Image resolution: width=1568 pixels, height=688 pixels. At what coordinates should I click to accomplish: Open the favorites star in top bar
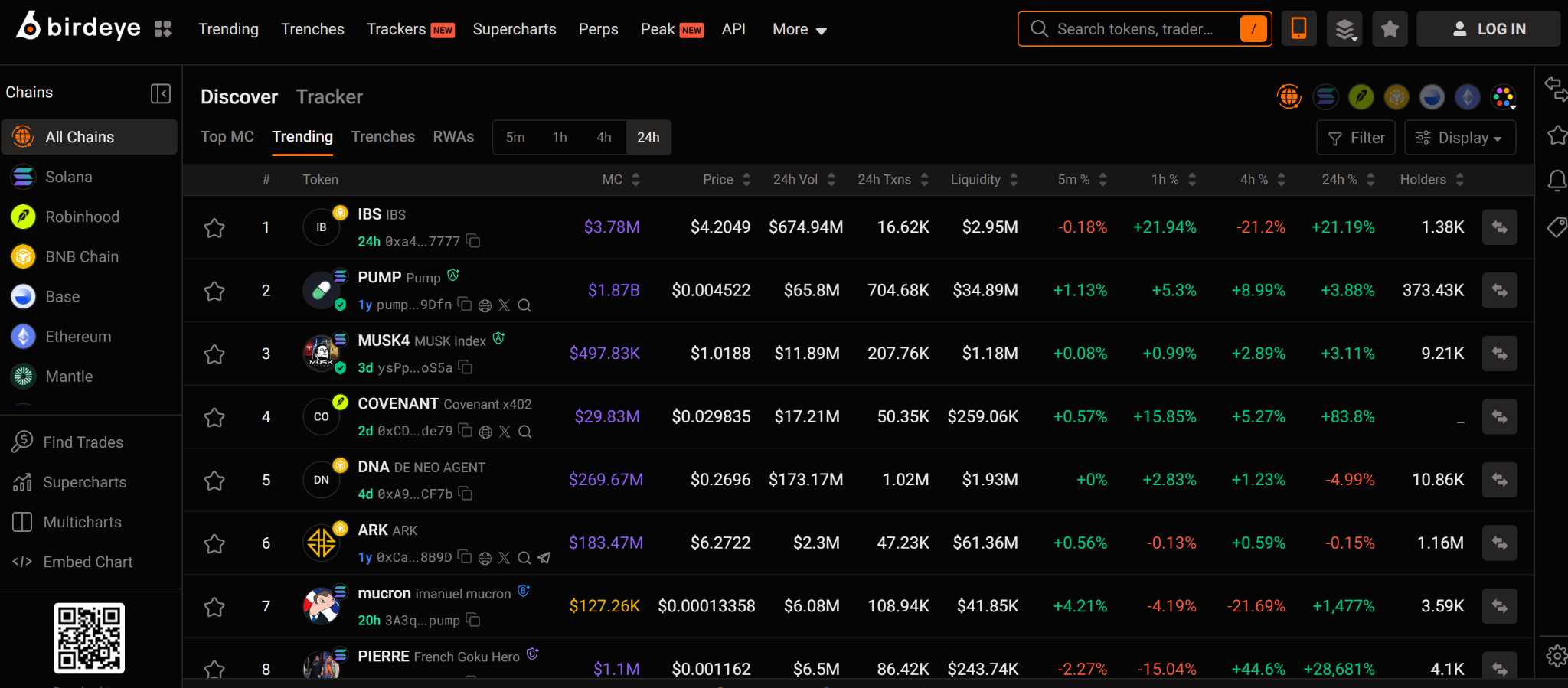1390,29
